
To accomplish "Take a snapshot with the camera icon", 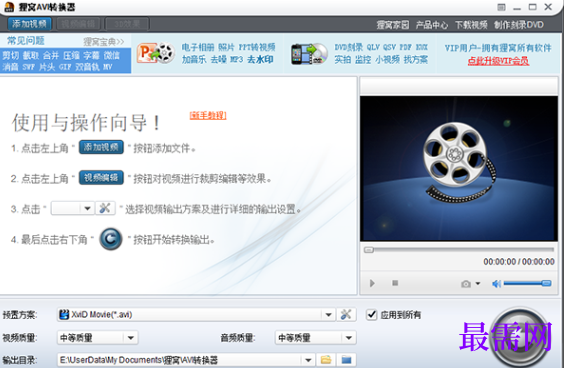I will pyautogui.click(x=466, y=284).
